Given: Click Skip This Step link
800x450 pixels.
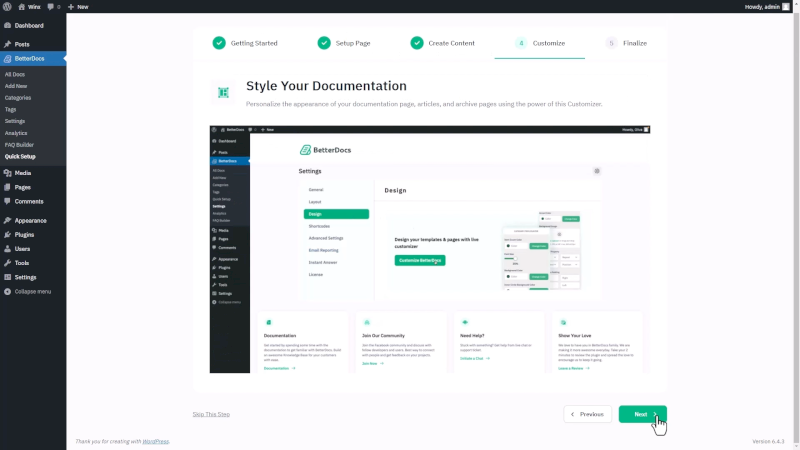Looking at the screenshot, I should click(x=211, y=414).
